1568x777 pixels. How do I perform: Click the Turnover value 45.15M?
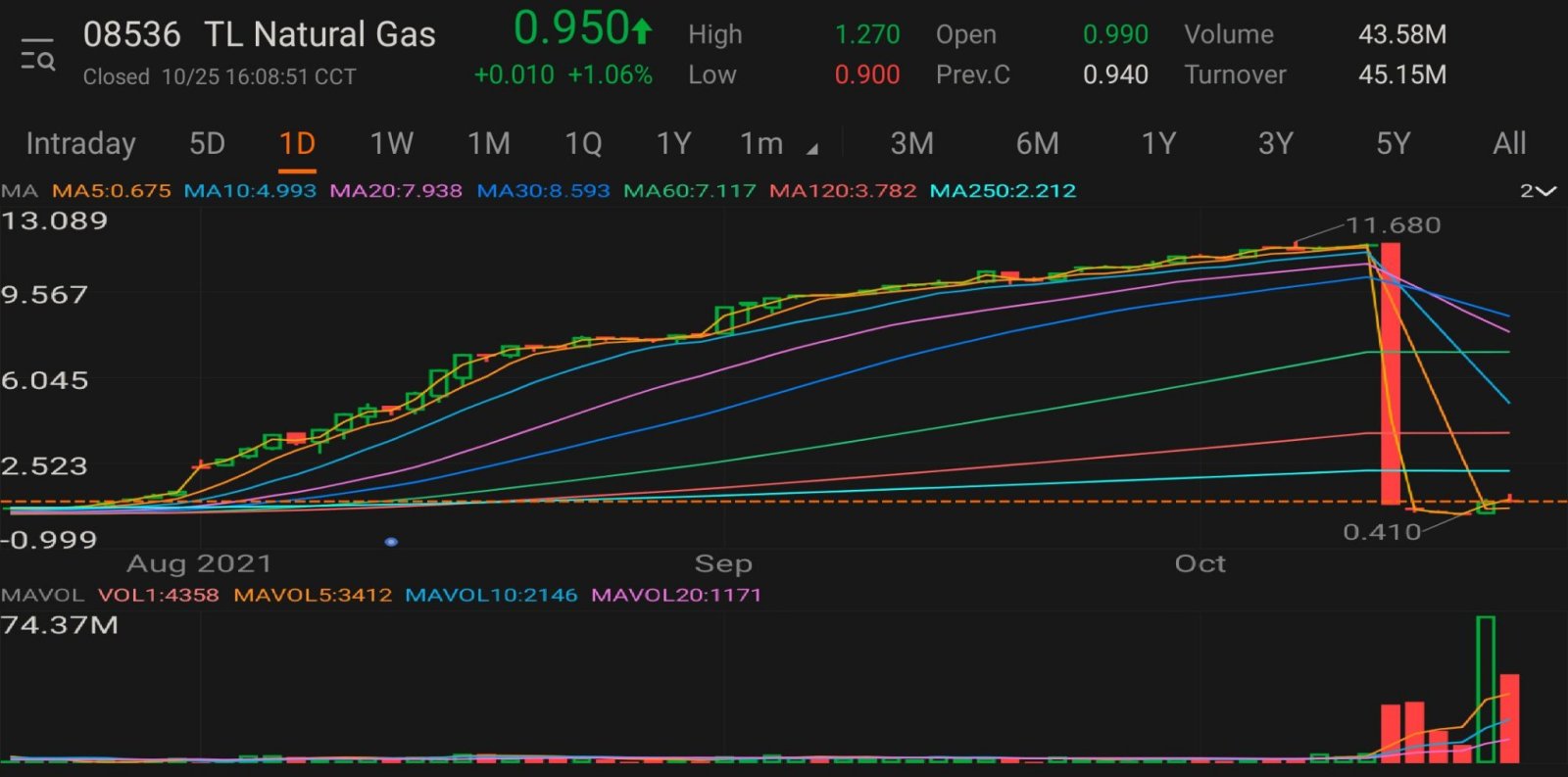(1402, 74)
